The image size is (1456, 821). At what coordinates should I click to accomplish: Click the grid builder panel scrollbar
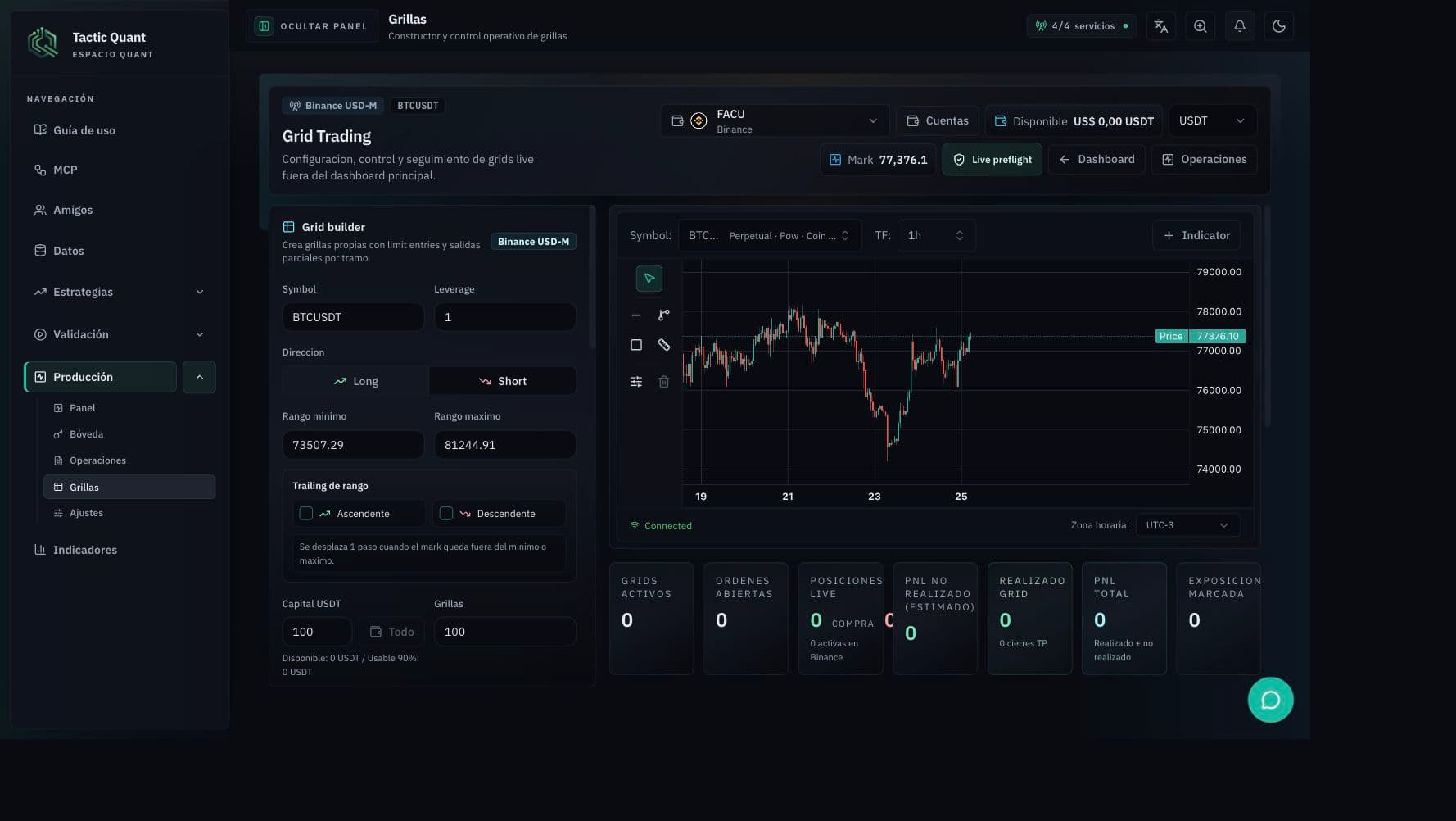(592, 279)
